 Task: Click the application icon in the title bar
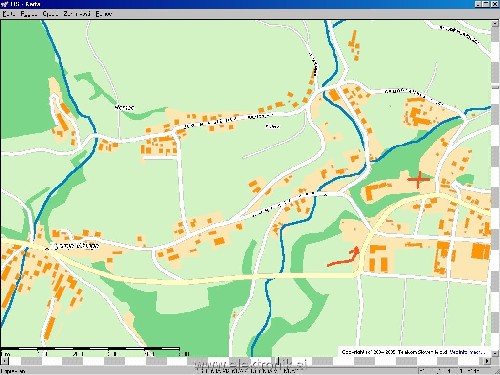click(4, 4)
